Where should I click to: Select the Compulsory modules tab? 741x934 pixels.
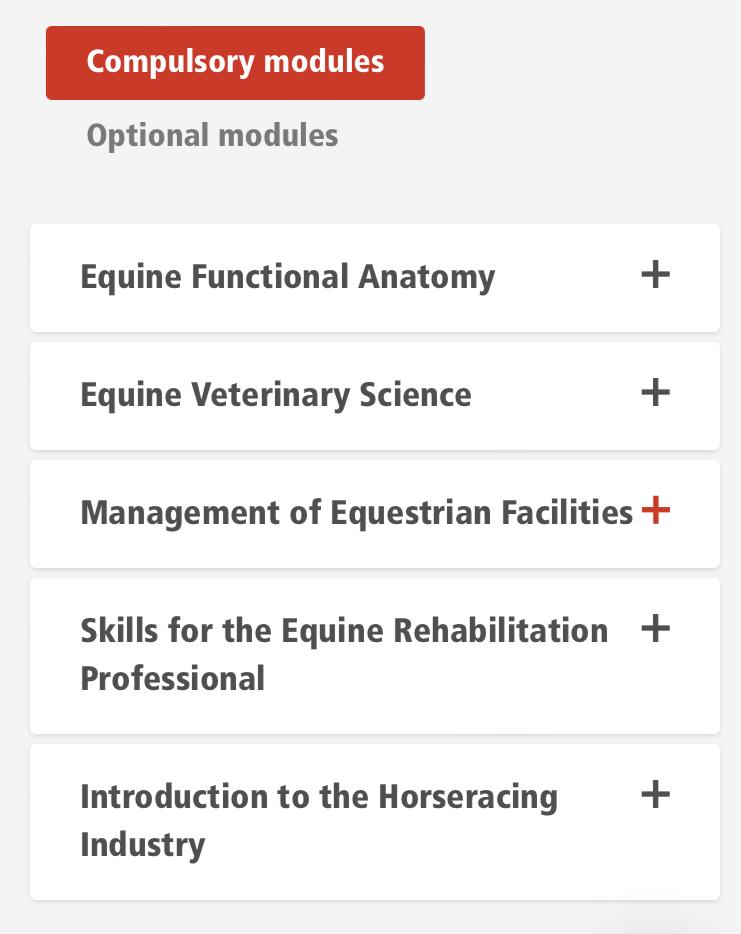pos(235,63)
